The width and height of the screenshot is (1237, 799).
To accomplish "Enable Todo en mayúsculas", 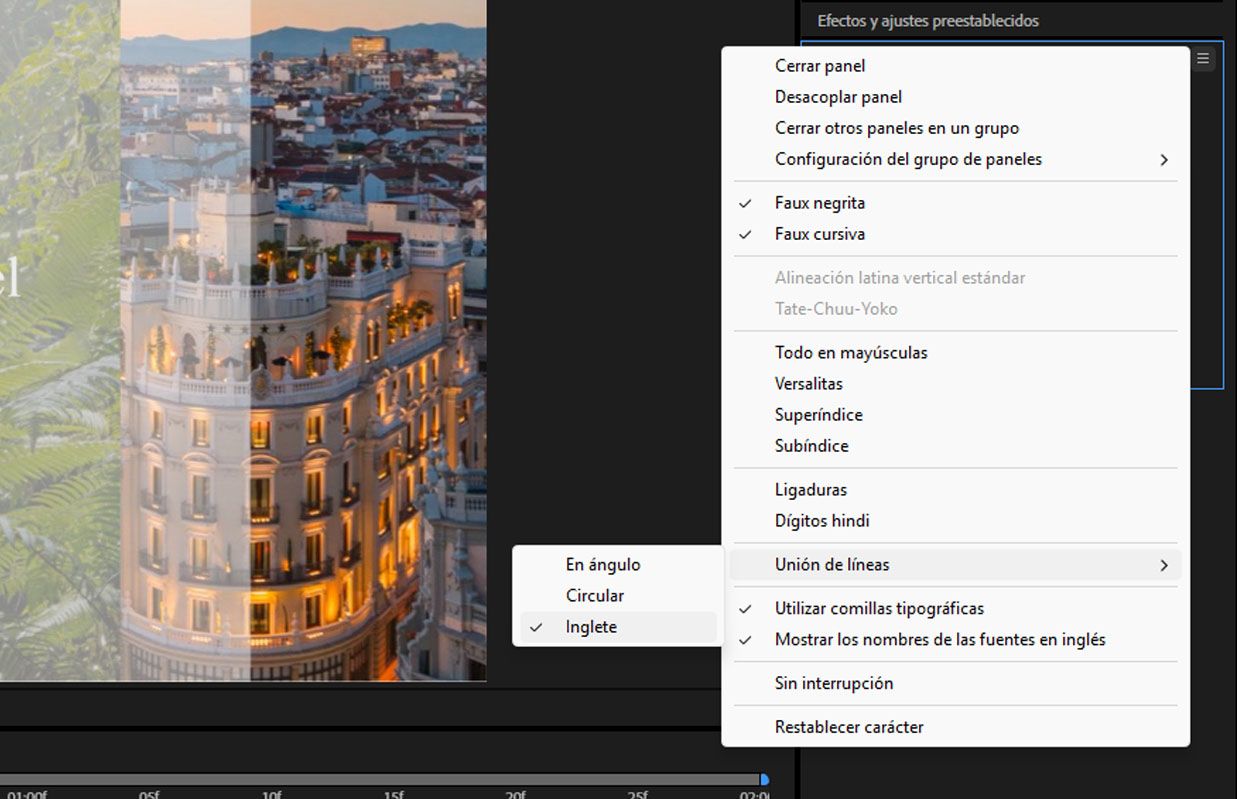I will [x=850, y=352].
